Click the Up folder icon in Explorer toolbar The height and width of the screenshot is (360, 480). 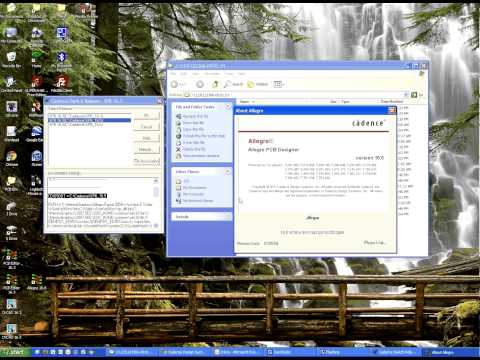tap(215, 84)
